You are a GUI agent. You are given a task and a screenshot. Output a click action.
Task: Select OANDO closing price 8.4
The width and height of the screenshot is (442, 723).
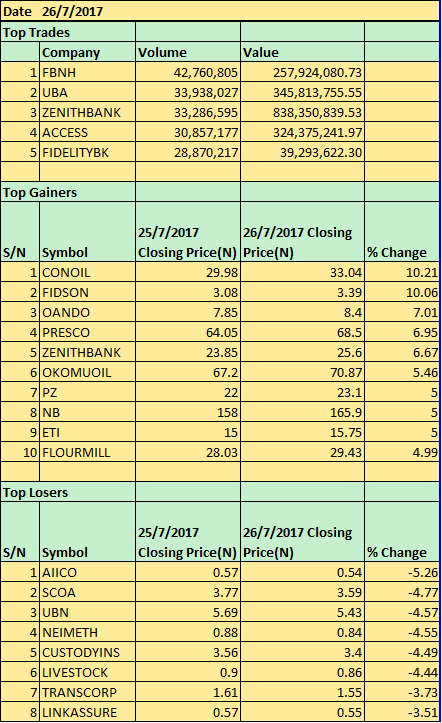pos(302,312)
